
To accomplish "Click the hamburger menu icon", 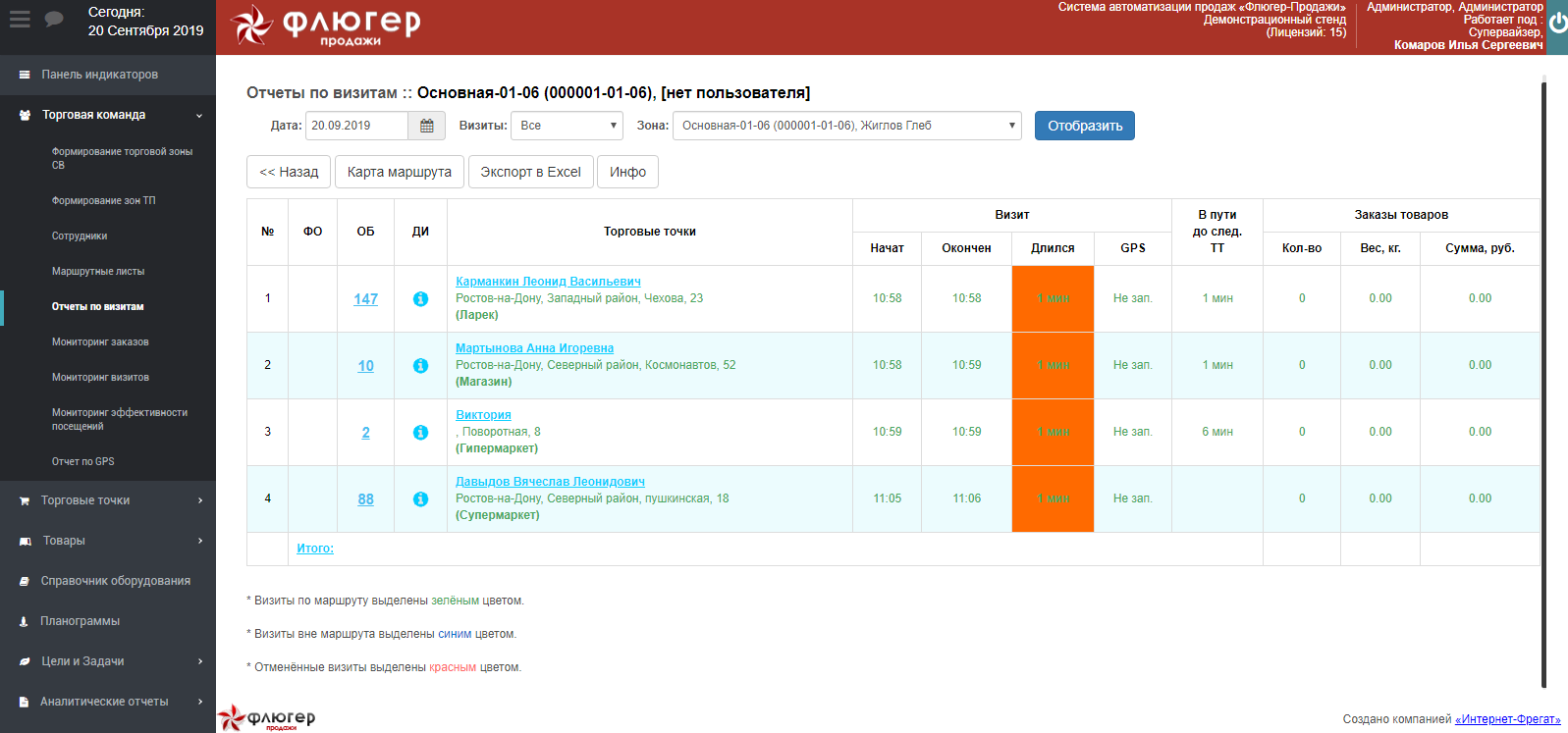I will 20,20.
